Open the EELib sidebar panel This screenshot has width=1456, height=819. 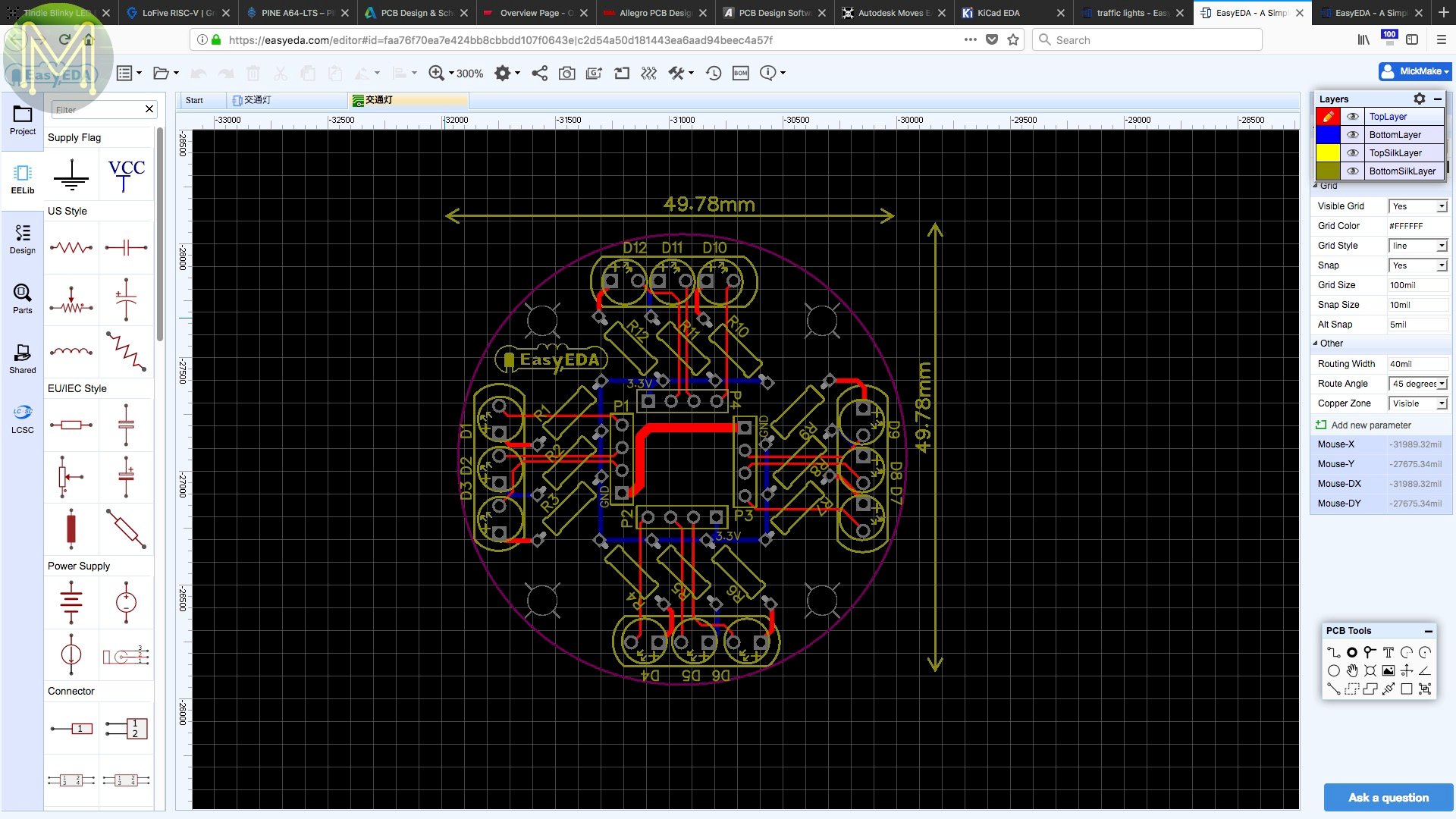pyautogui.click(x=23, y=179)
